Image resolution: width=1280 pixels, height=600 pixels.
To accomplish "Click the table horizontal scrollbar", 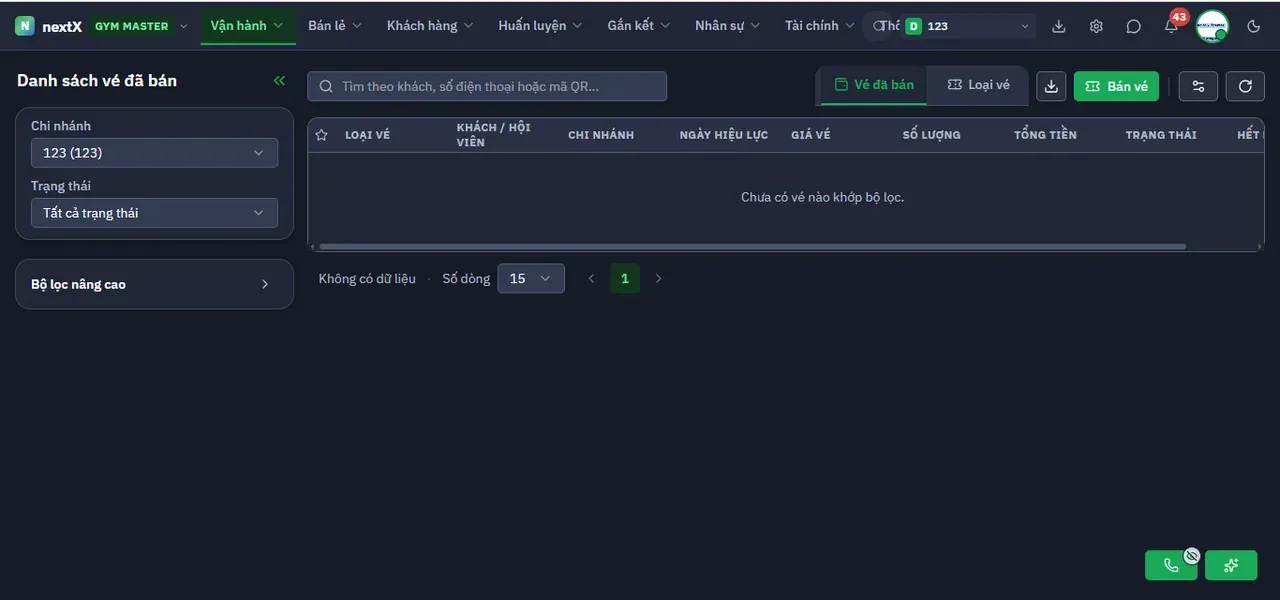I will pos(752,246).
